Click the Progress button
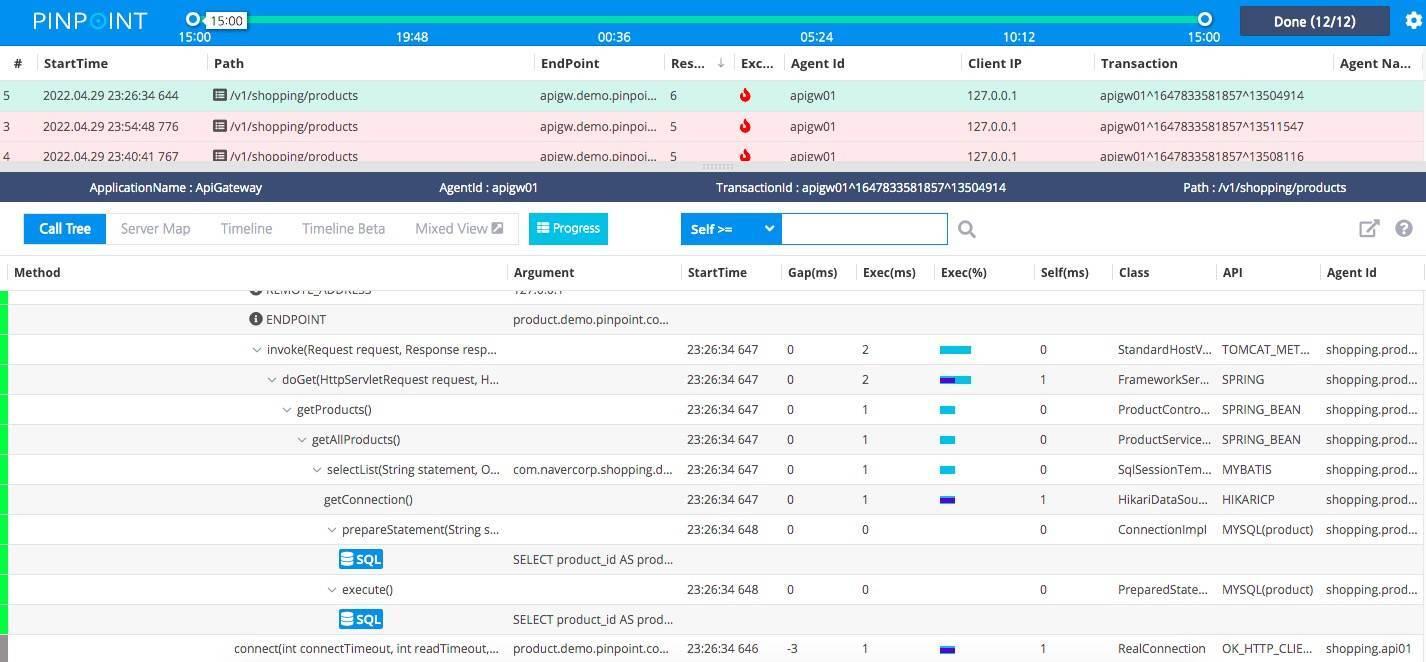The image size is (1426, 662). 568,228
